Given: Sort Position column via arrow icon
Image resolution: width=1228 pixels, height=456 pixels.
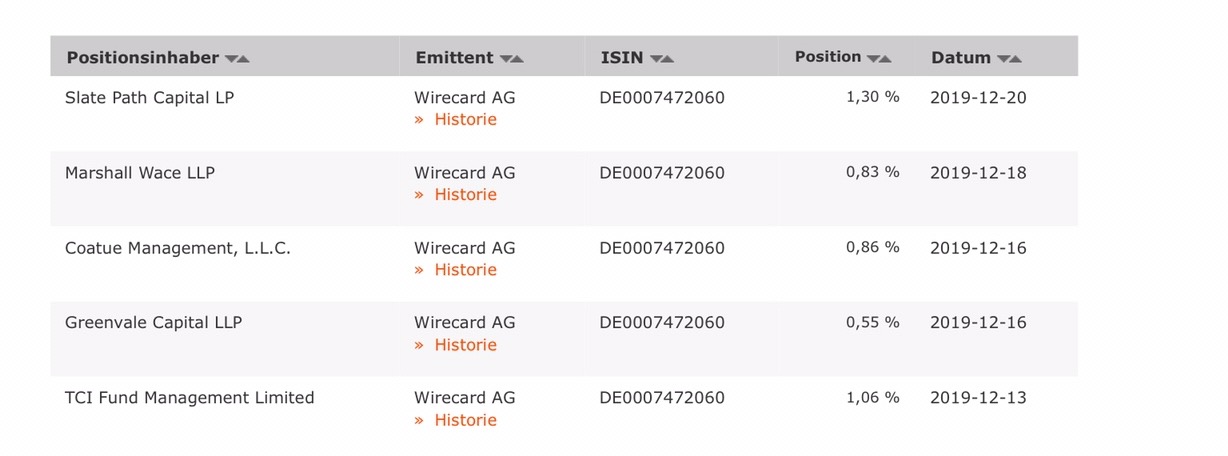Looking at the screenshot, I should click(x=879, y=59).
